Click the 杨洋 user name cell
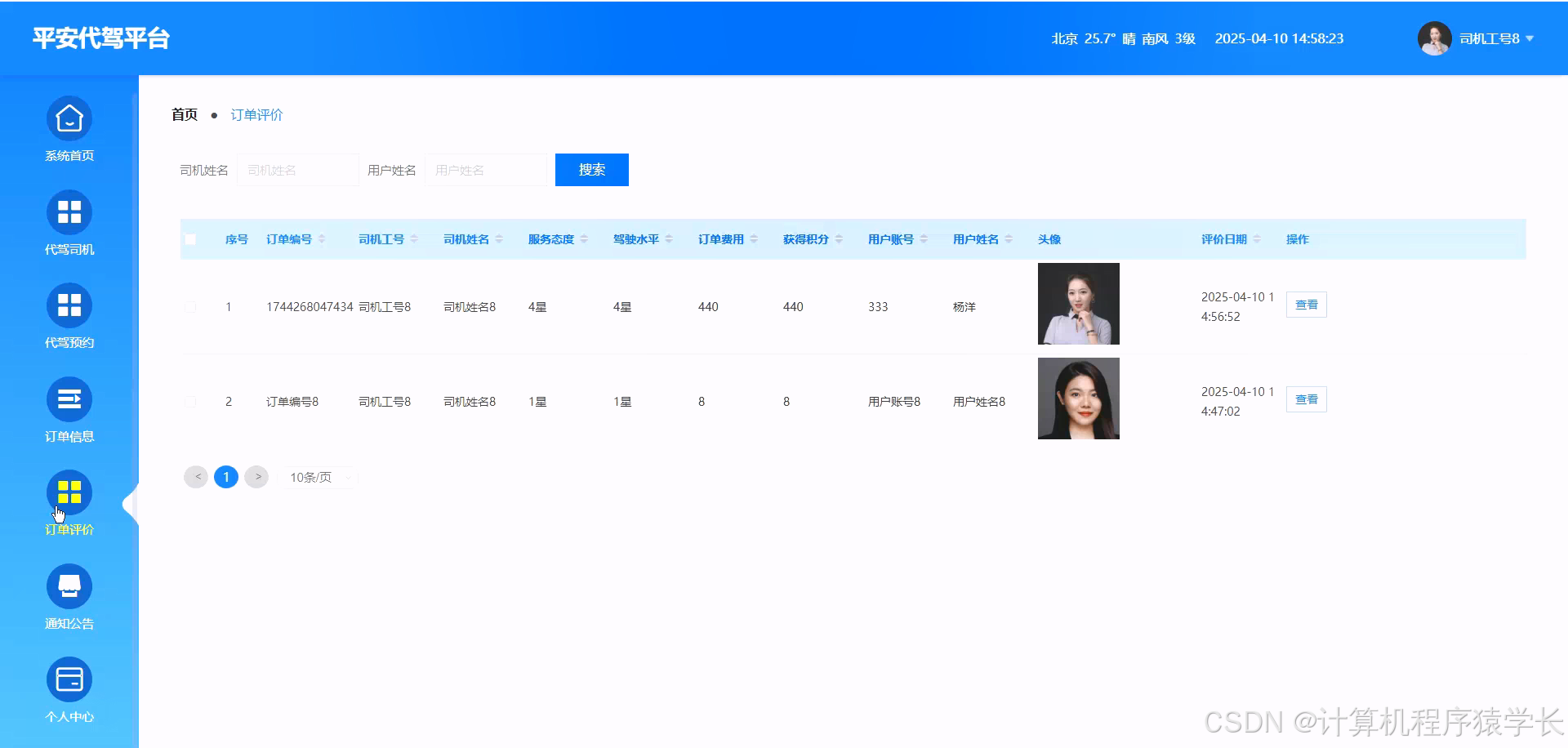 (964, 307)
